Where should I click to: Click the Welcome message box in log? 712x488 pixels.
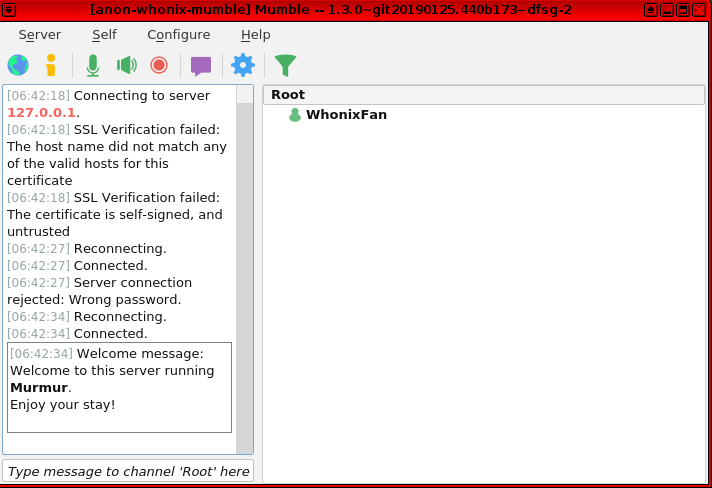[119, 388]
